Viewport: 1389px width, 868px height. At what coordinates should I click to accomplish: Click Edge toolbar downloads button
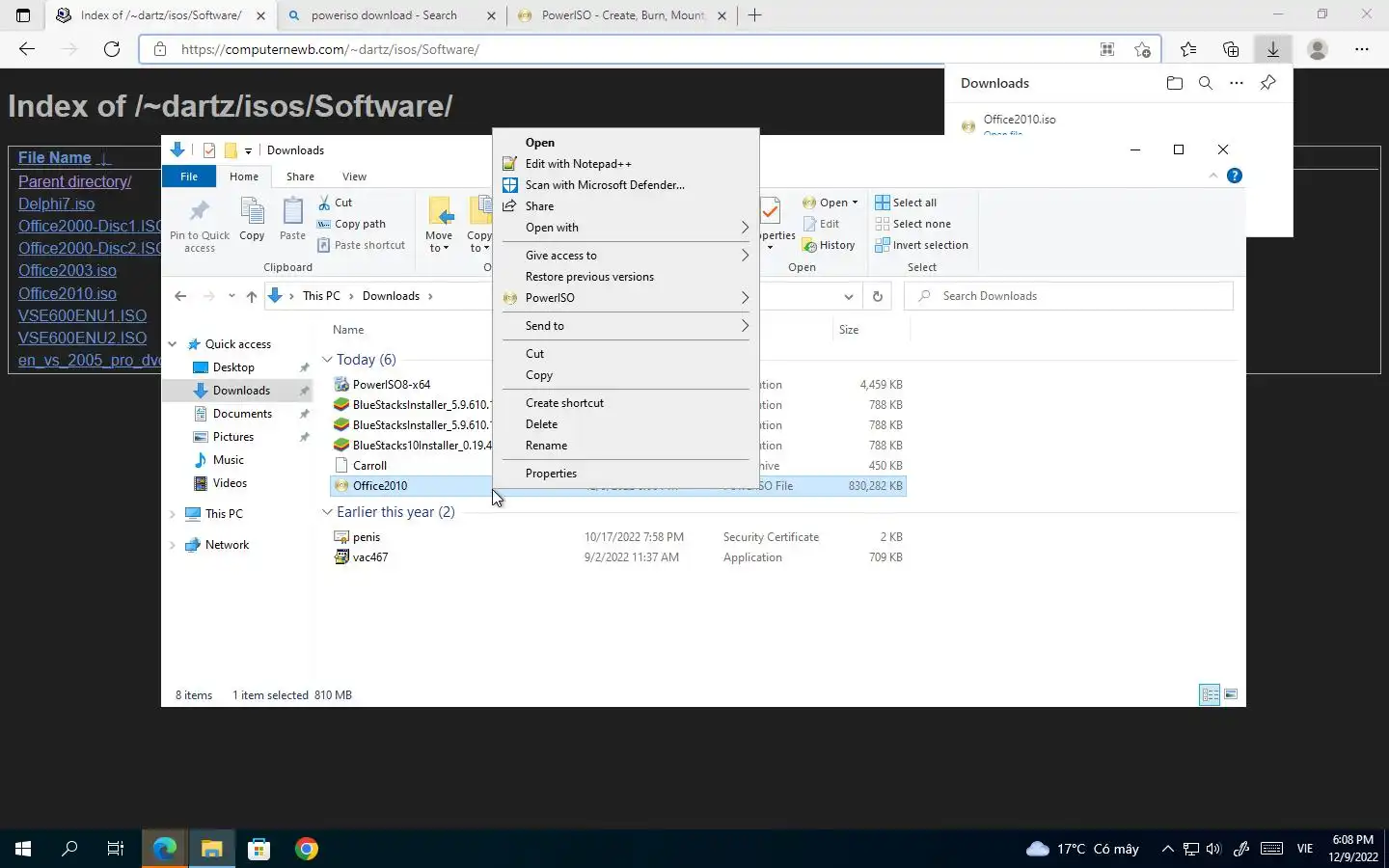pyautogui.click(x=1272, y=49)
